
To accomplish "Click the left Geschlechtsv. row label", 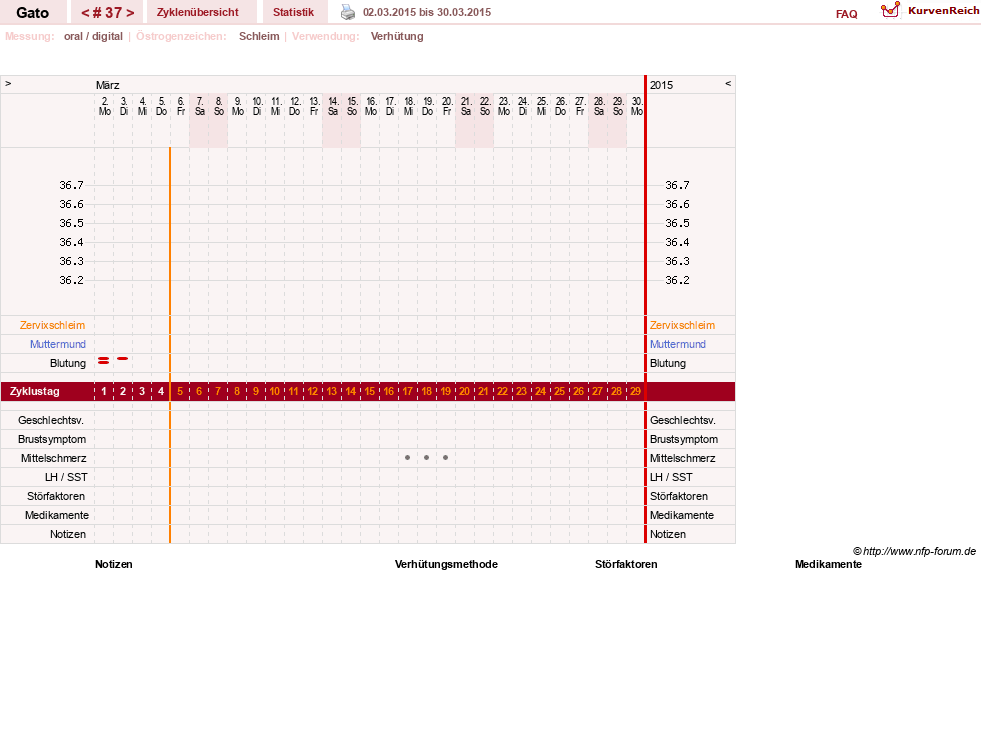I will [x=51, y=420].
